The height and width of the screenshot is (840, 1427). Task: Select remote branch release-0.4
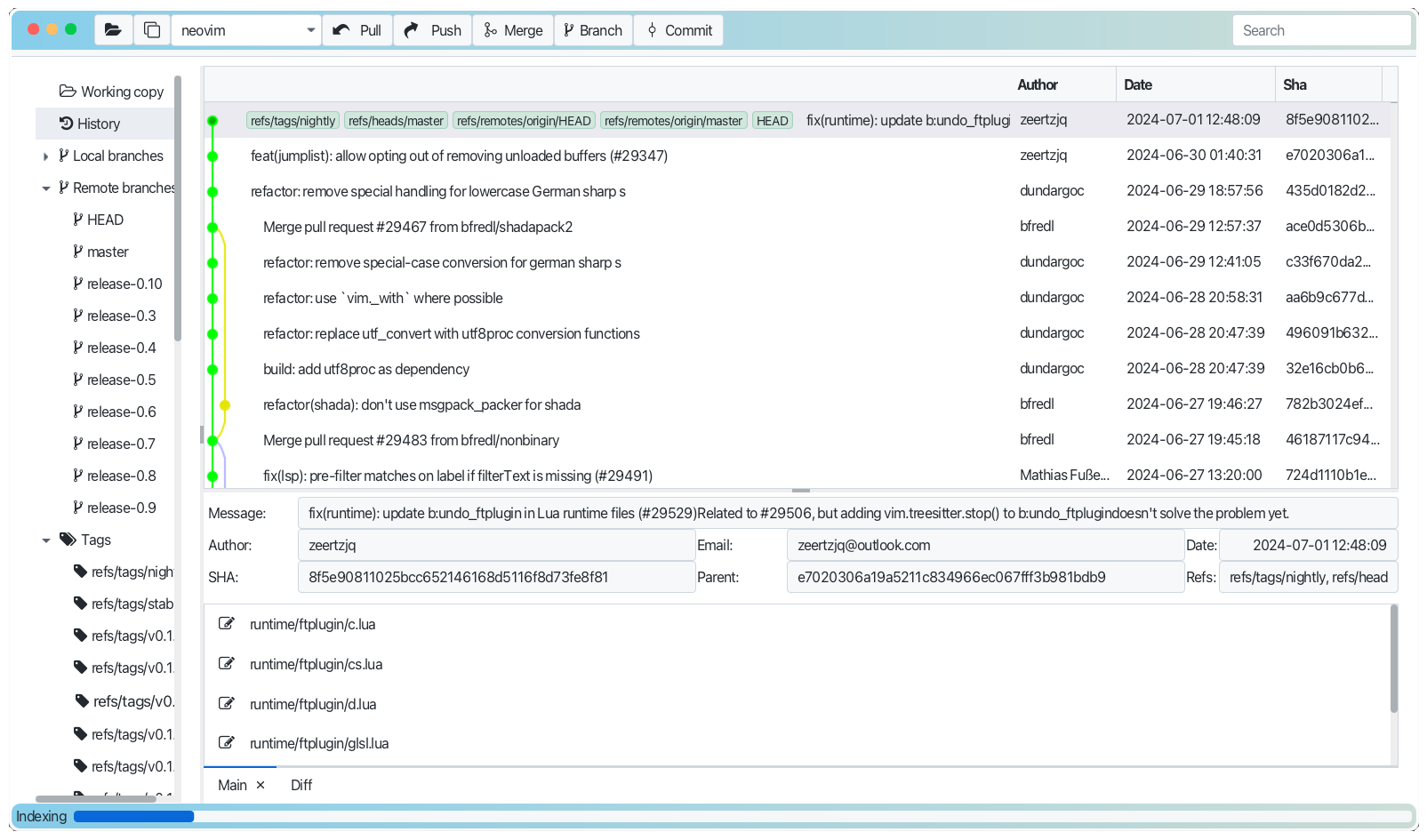[x=121, y=348]
